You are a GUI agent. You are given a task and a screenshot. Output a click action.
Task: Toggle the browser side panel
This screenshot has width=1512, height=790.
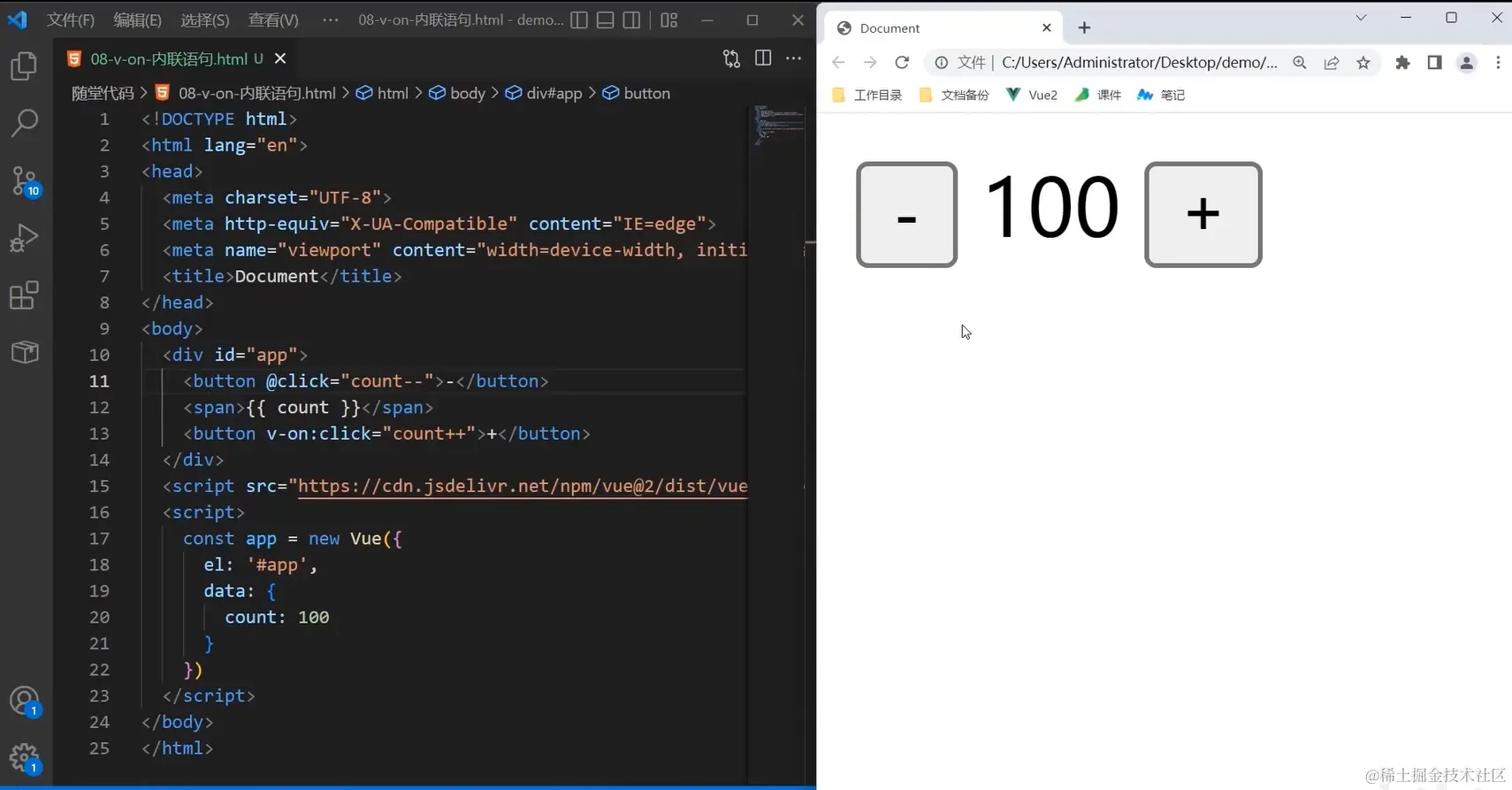tap(1435, 62)
